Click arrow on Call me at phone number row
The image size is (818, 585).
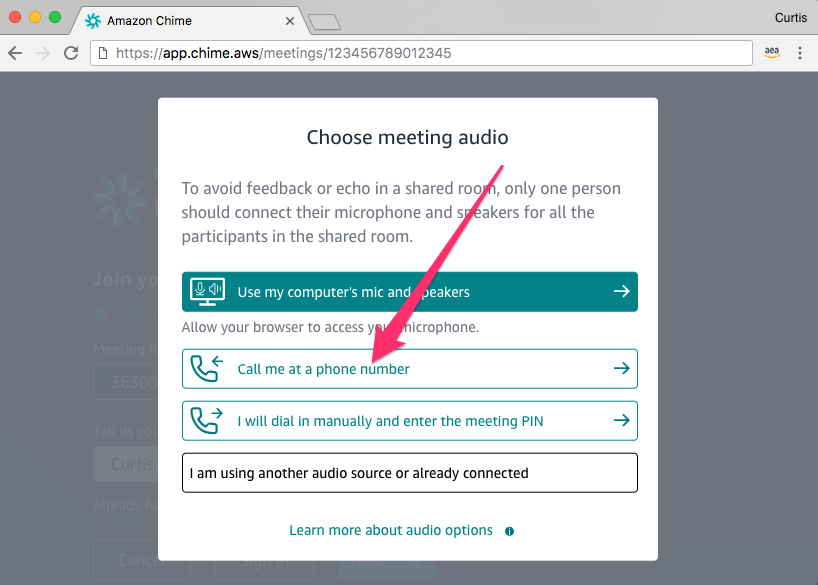point(621,368)
